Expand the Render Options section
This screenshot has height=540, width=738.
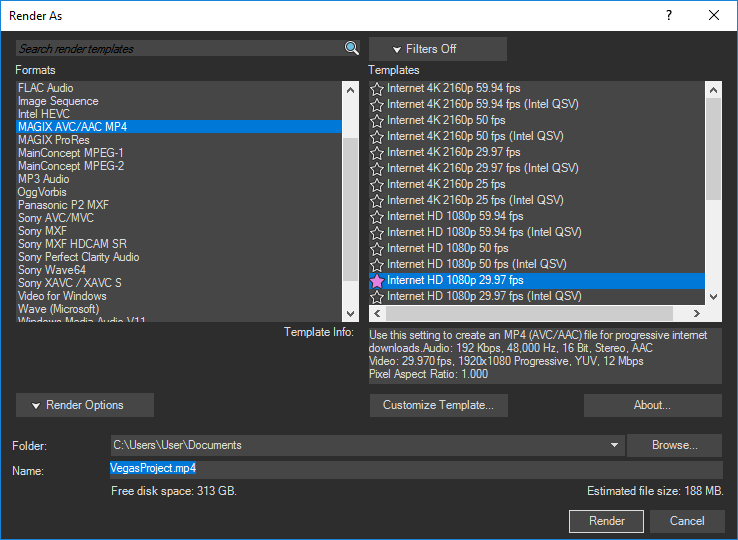click(85, 405)
